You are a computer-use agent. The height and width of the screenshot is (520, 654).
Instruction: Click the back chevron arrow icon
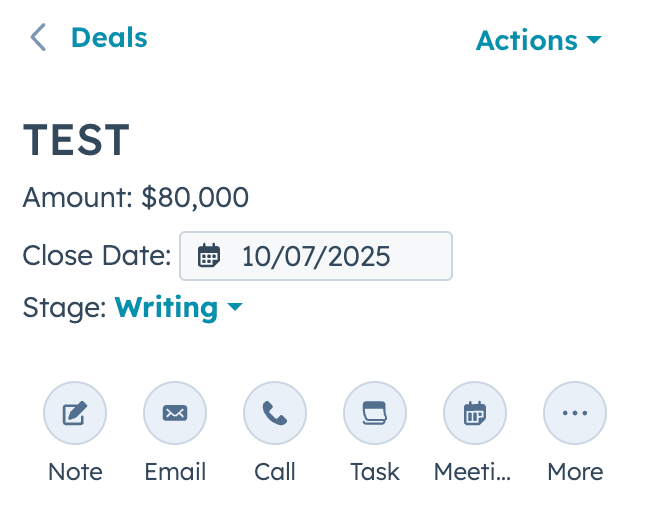[38, 38]
